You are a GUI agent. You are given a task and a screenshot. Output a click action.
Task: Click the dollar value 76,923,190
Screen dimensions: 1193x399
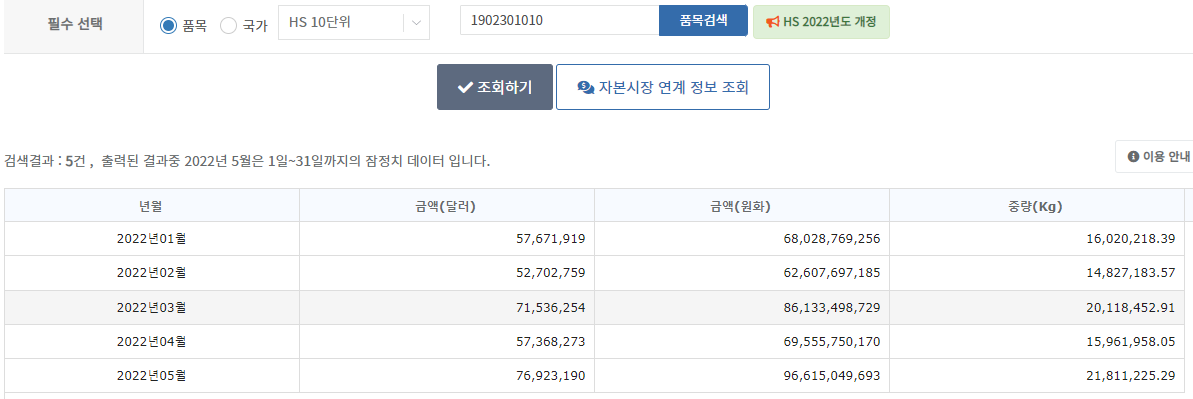550,376
